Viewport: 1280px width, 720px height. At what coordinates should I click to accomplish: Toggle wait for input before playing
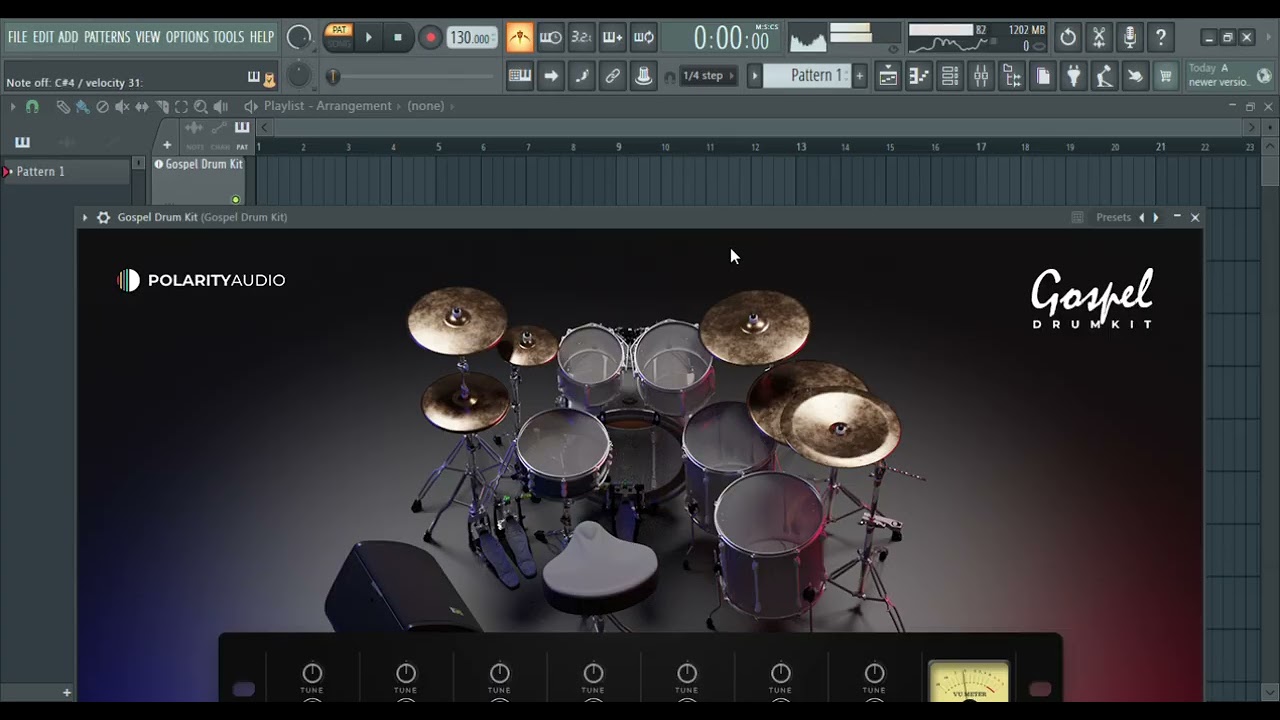[x=550, y=38]
